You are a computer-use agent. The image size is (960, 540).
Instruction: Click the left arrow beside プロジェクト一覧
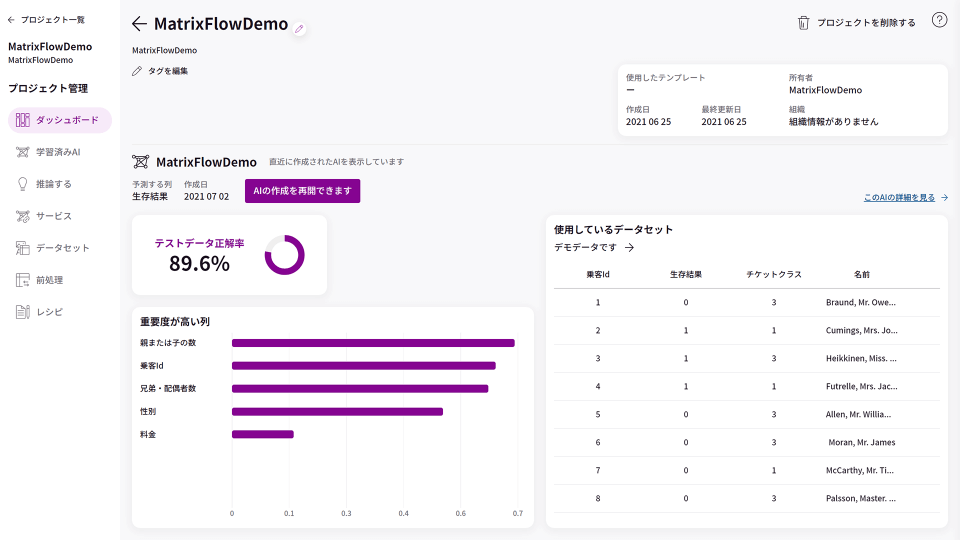pyautogui.click(x=11, y=20)
